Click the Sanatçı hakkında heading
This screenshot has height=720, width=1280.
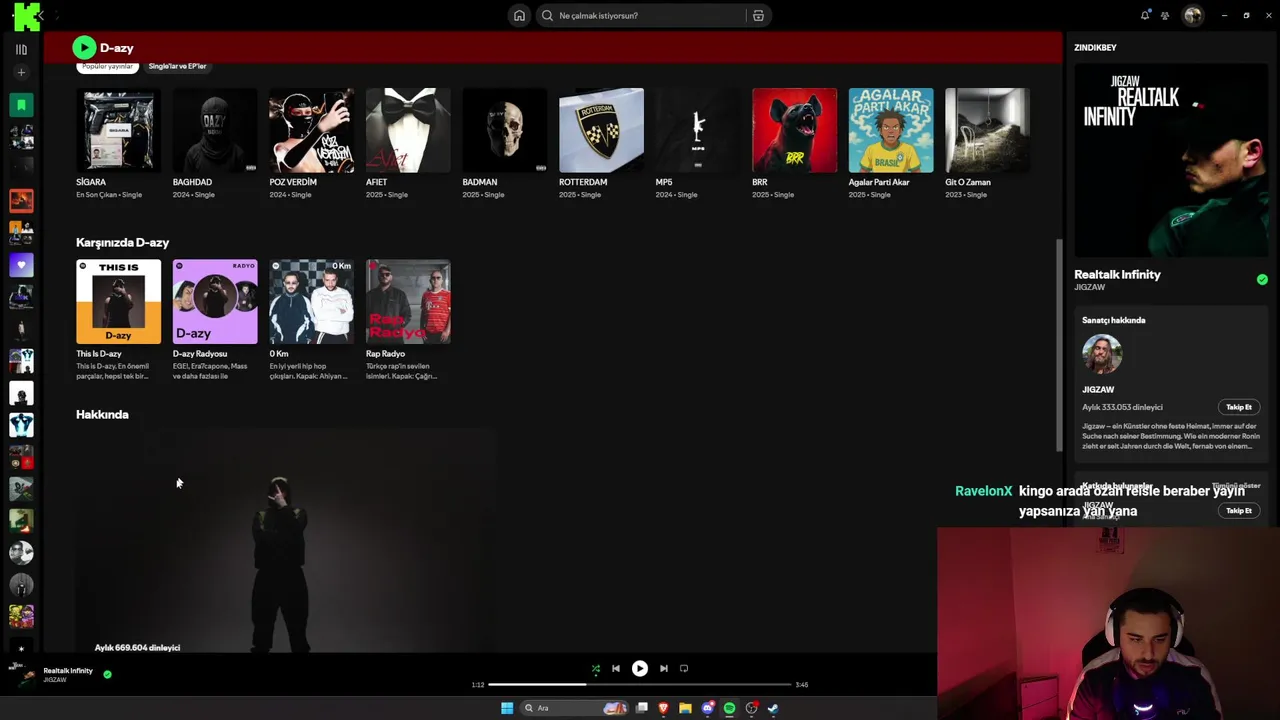coord(1113,320)
